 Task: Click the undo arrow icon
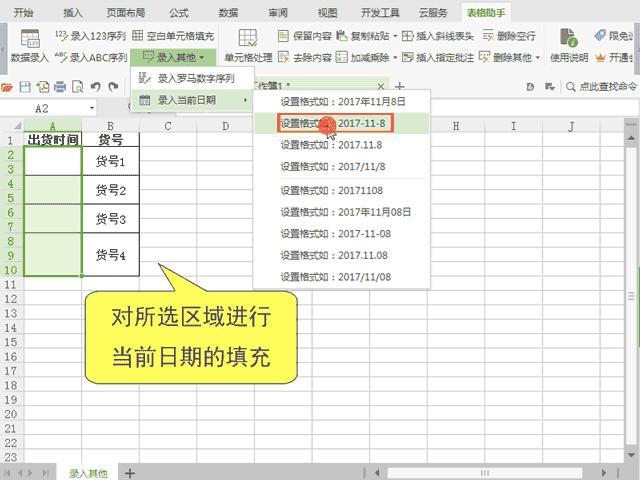point(96,87)
